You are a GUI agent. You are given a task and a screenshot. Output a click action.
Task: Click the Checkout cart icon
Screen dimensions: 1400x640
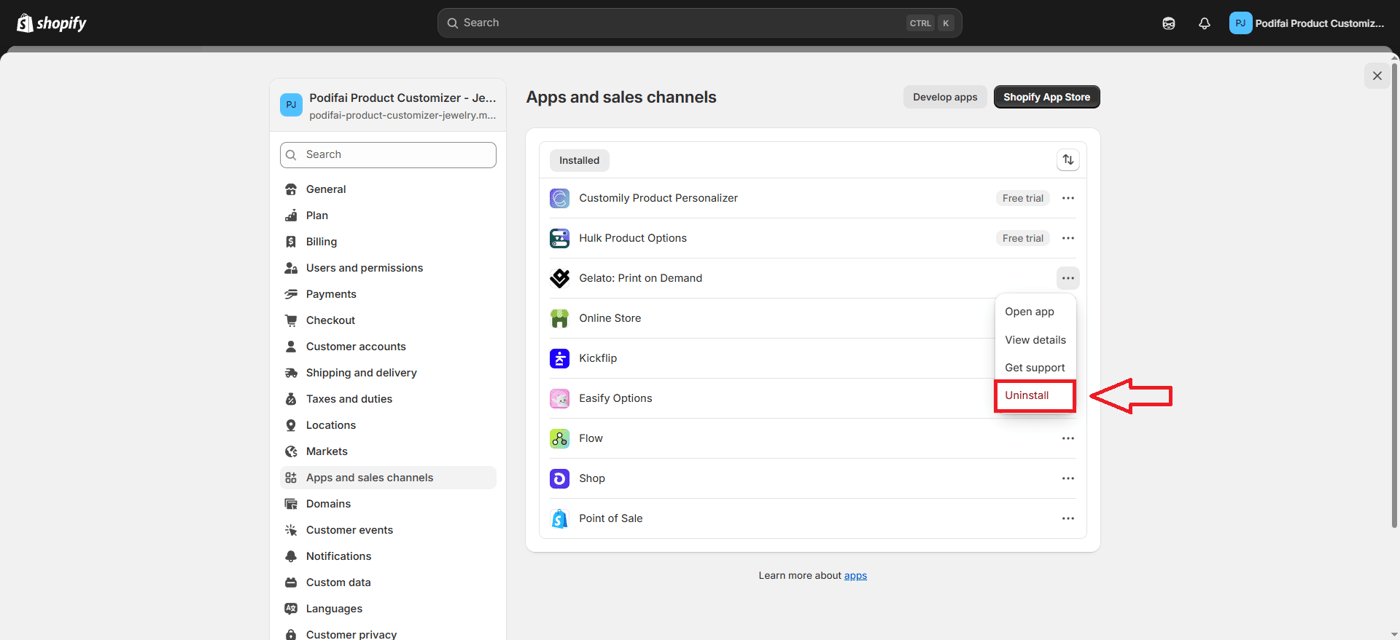click(291, 320)
